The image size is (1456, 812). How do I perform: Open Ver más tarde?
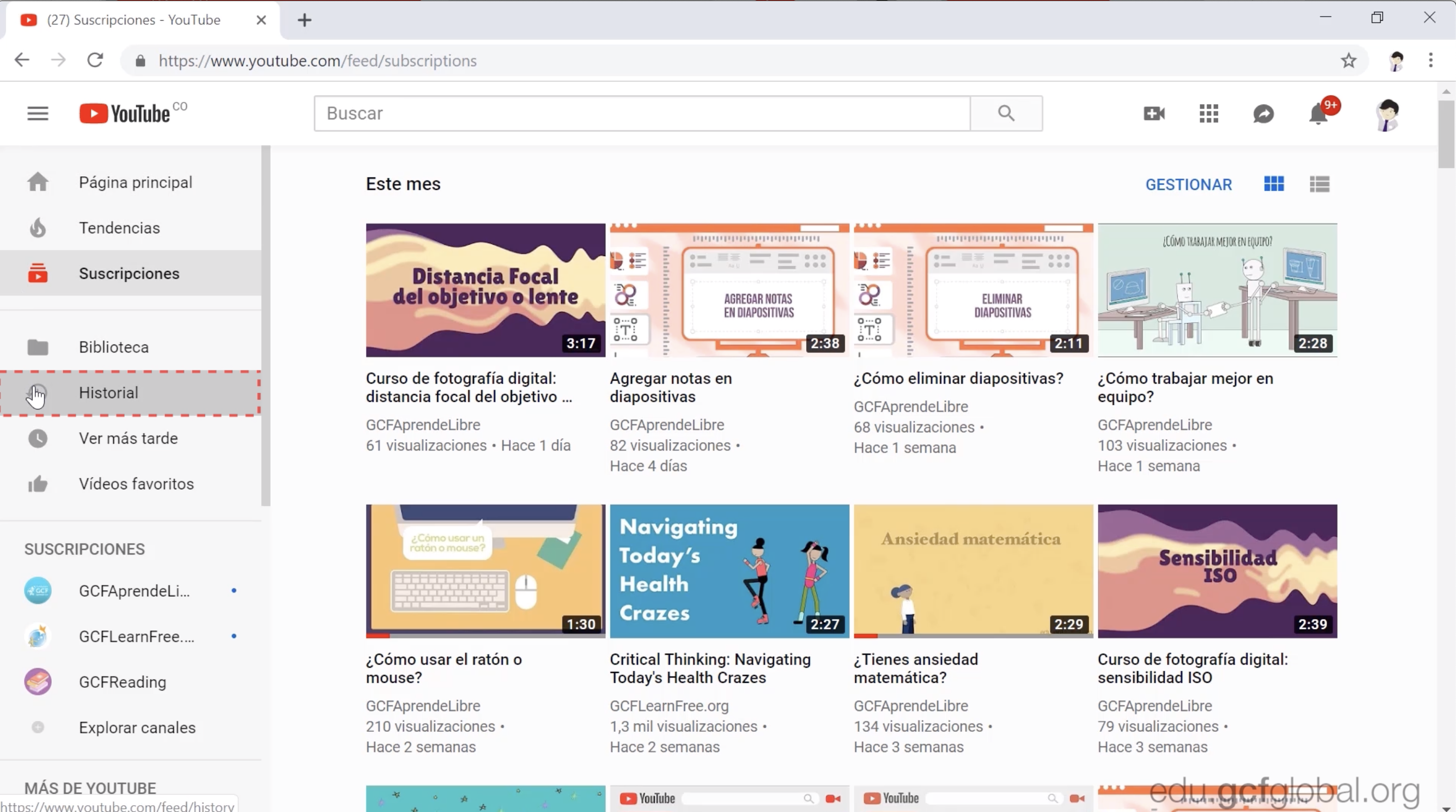[x=130, y=438]
